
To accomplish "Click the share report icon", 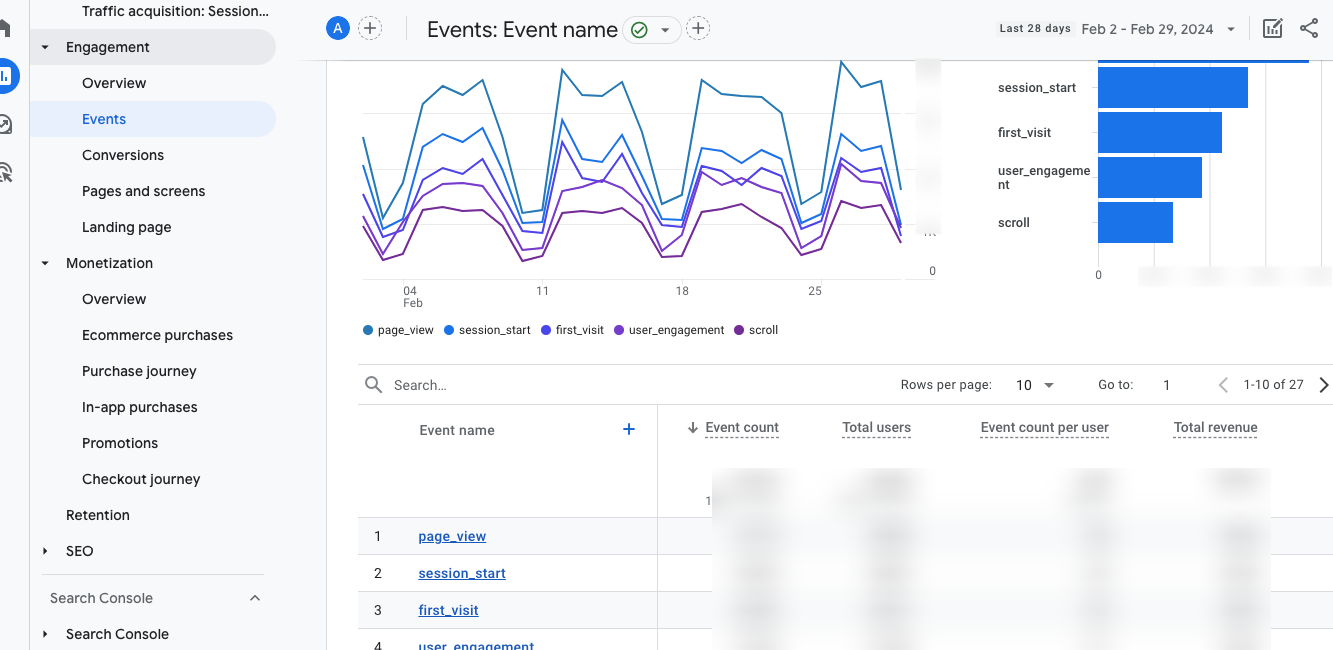I will (x=1309, y=28).
